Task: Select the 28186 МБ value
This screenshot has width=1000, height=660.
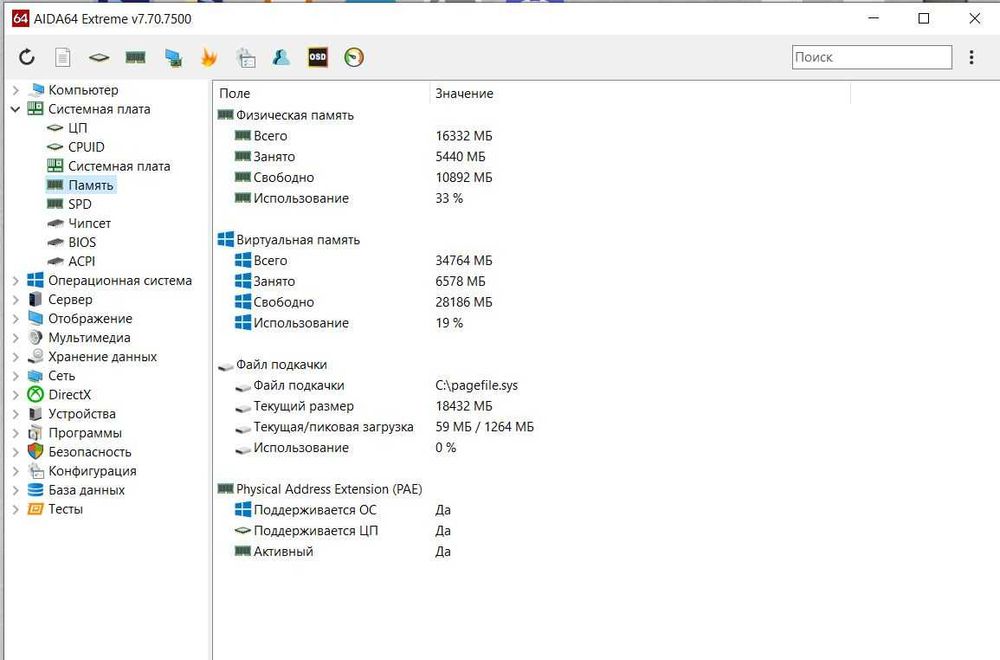Action: click(x=464, y=302)
